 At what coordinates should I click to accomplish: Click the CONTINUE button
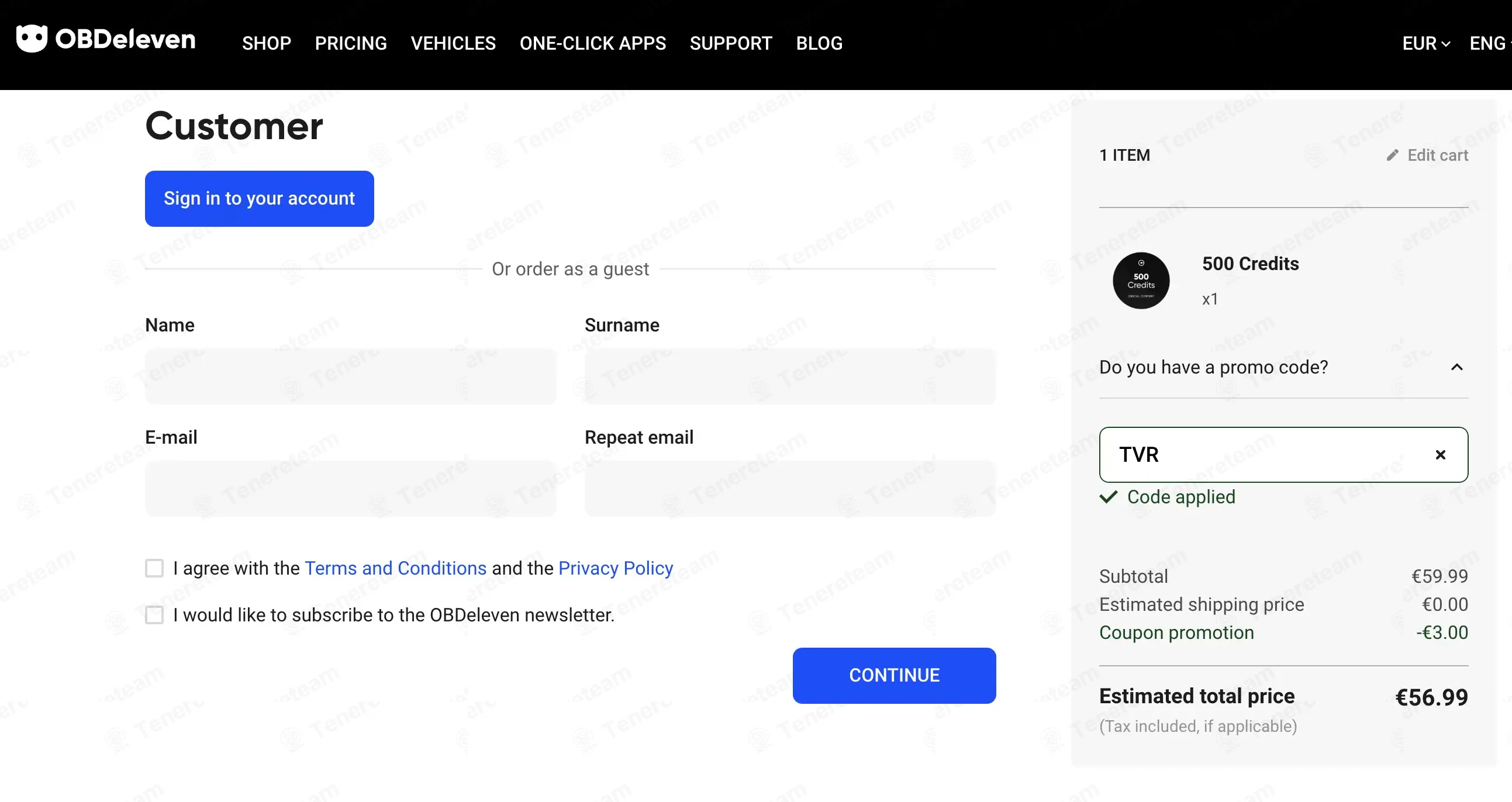click(x=894, y=675)
